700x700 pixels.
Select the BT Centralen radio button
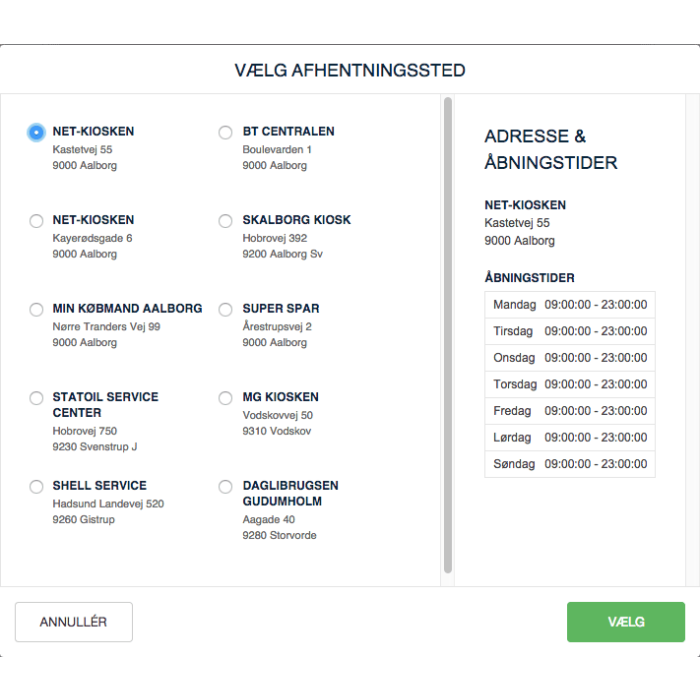coord(225,133)
